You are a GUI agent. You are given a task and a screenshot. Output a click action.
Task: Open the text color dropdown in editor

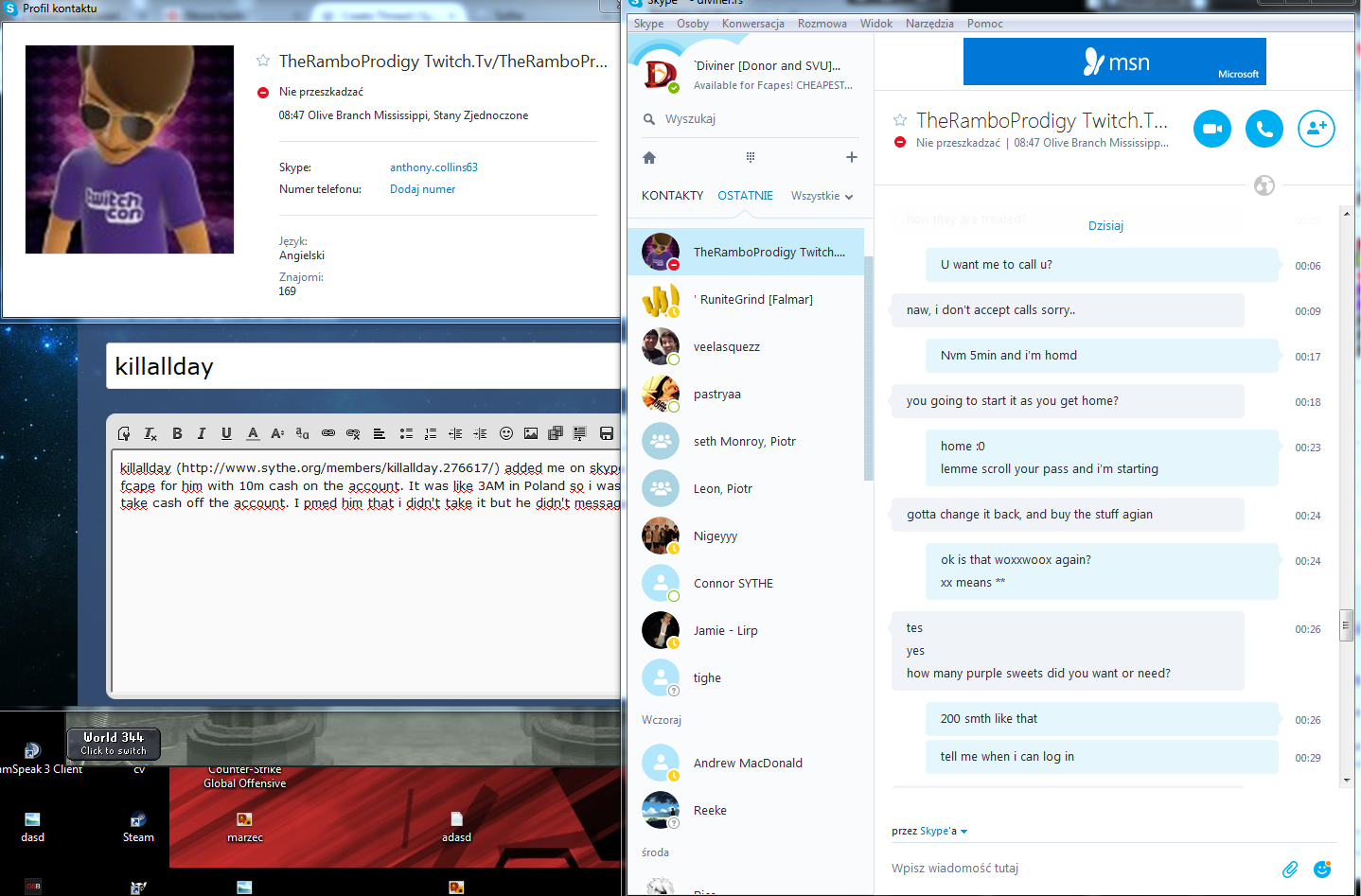point(253,433)
